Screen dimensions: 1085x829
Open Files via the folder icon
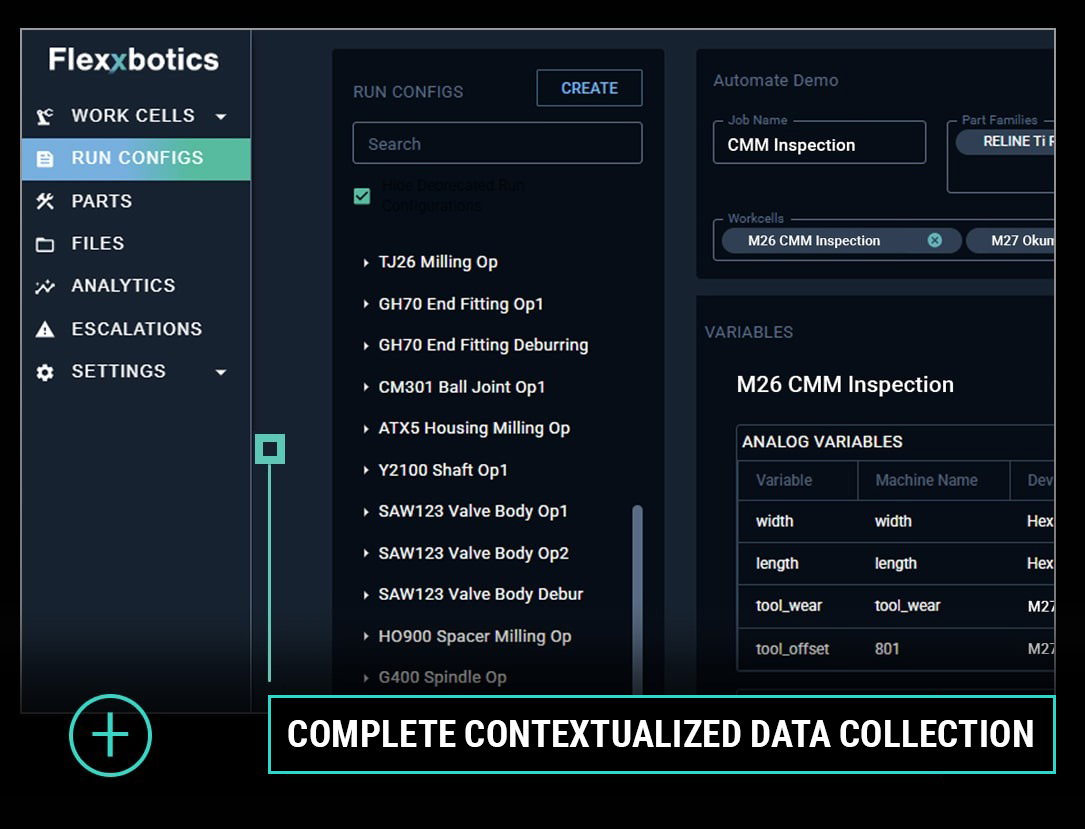coord(44,243)
